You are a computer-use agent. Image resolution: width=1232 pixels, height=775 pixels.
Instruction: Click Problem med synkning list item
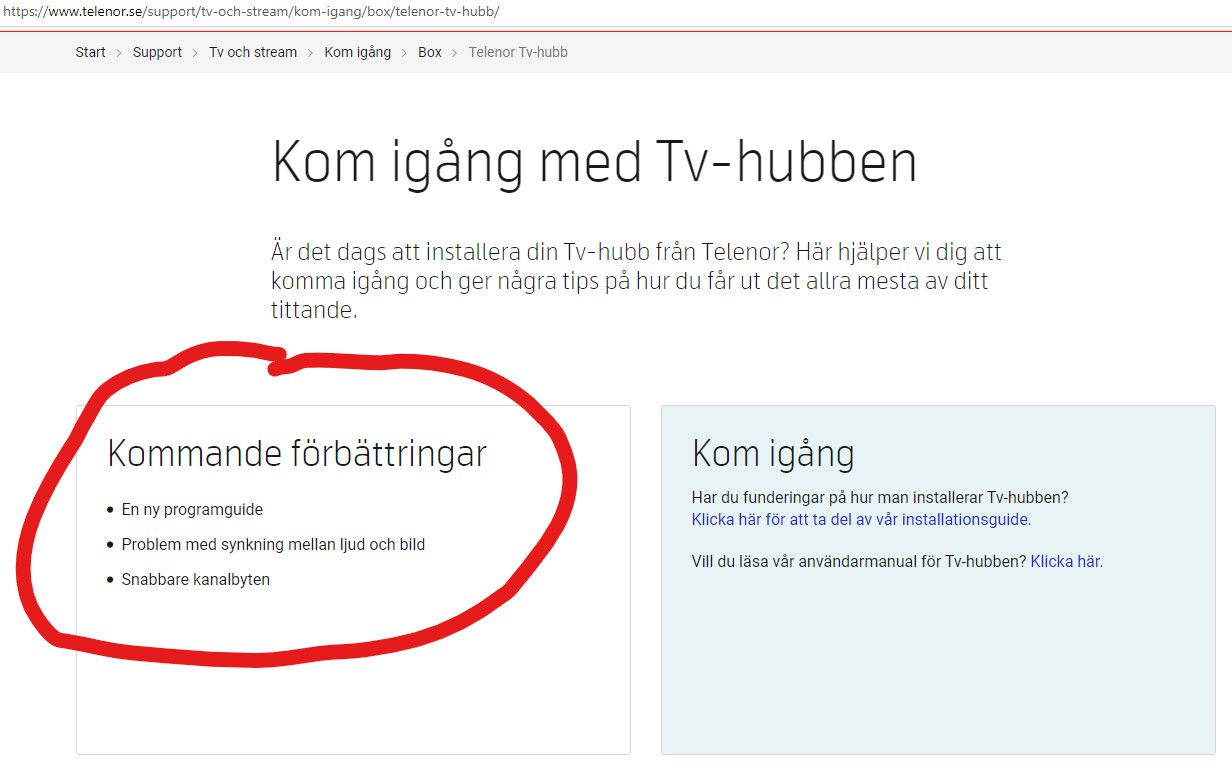pyautogui.click(x=273, y=545)
